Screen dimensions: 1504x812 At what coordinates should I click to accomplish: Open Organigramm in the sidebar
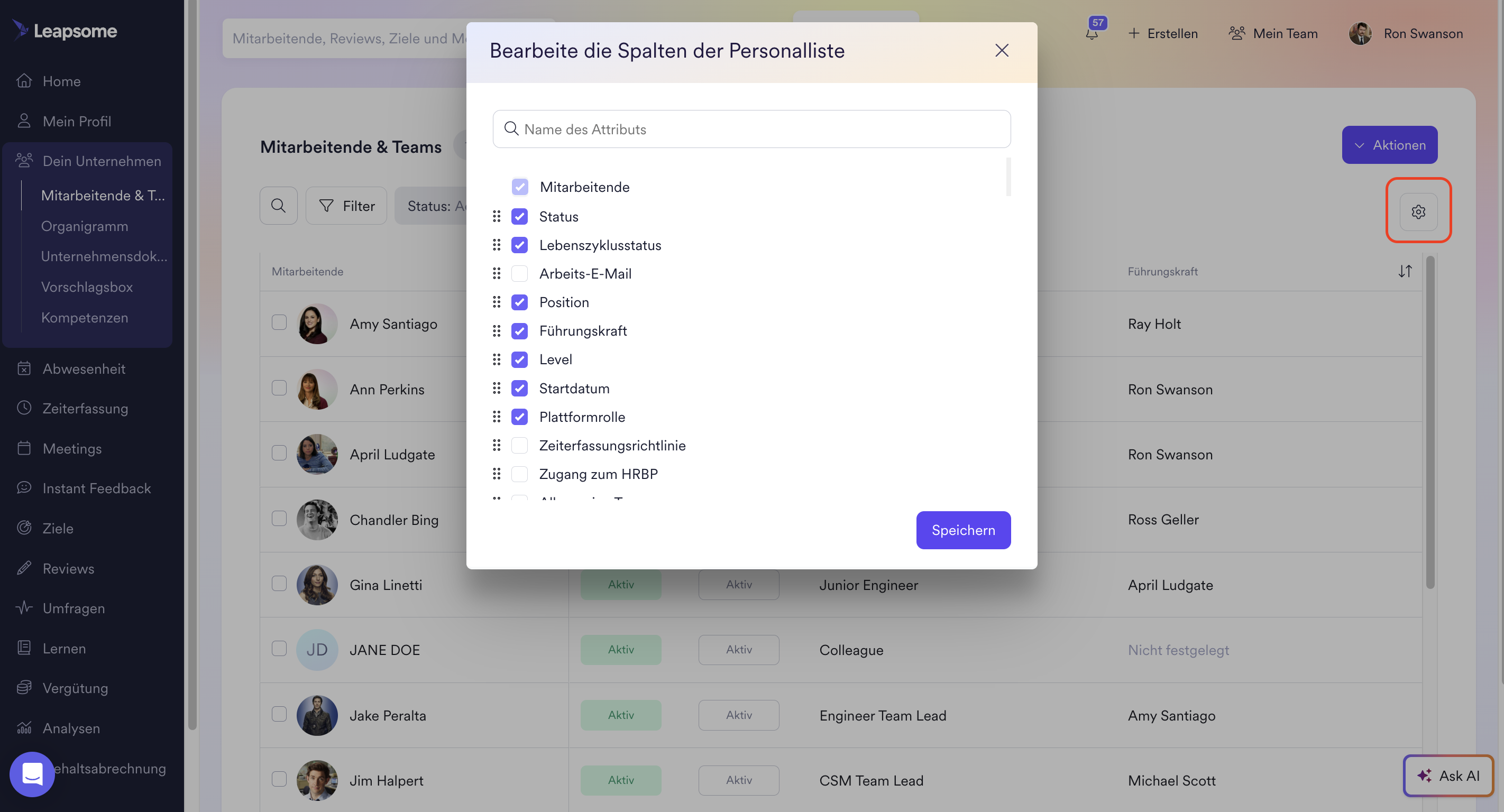85,226
